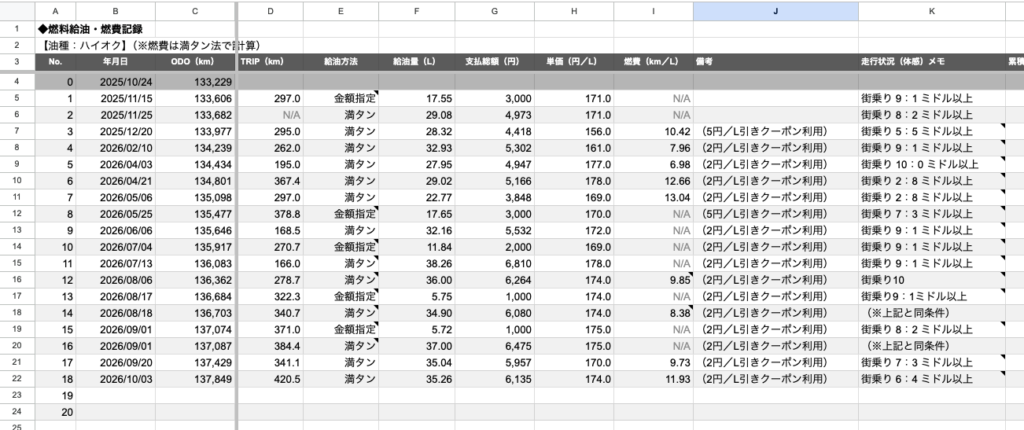Click ODO cell 135,477
Screen dimensions: 1024x430
[x=195, y=214]
